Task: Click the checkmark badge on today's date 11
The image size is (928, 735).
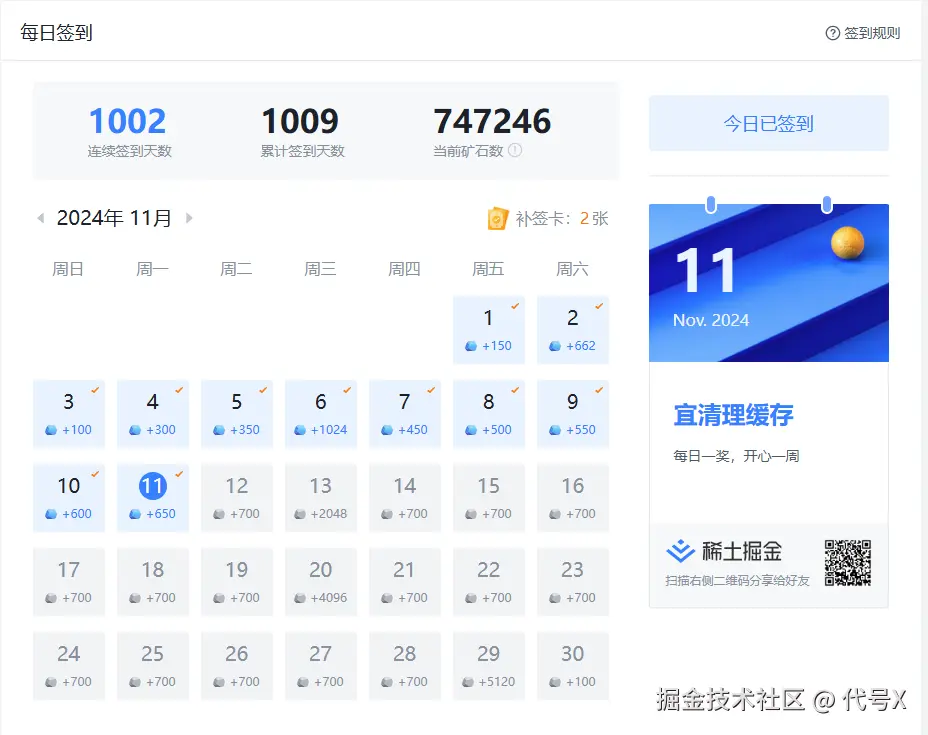Action: [x=181, y=473]
